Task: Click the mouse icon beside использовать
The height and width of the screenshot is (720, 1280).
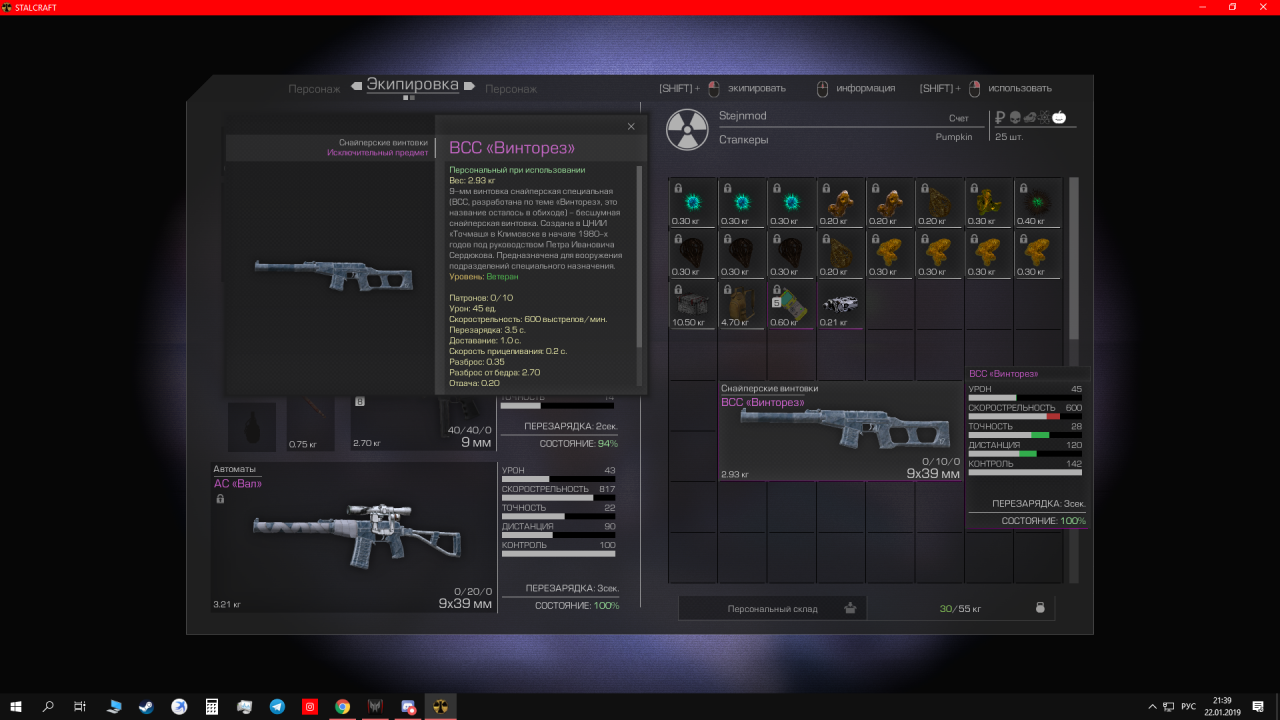Action: (x=975, y=88)
